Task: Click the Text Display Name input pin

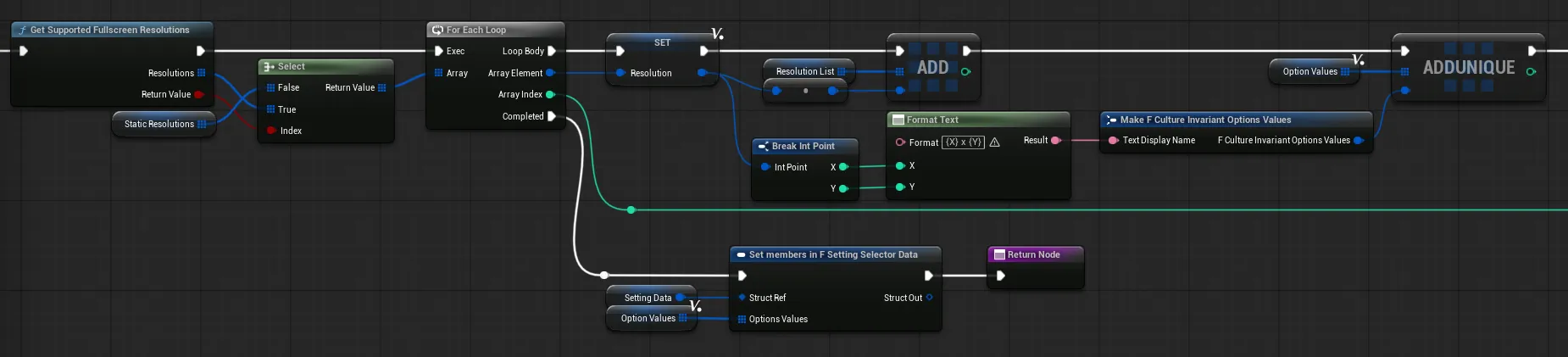Action: tap(1113, 140)
